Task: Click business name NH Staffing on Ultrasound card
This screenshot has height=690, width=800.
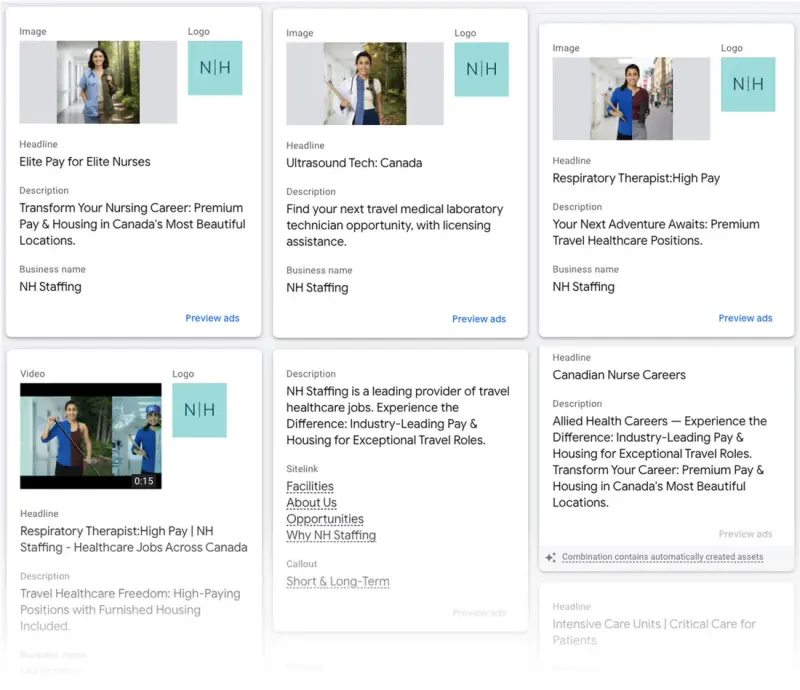Action: [x=317, y=288]
